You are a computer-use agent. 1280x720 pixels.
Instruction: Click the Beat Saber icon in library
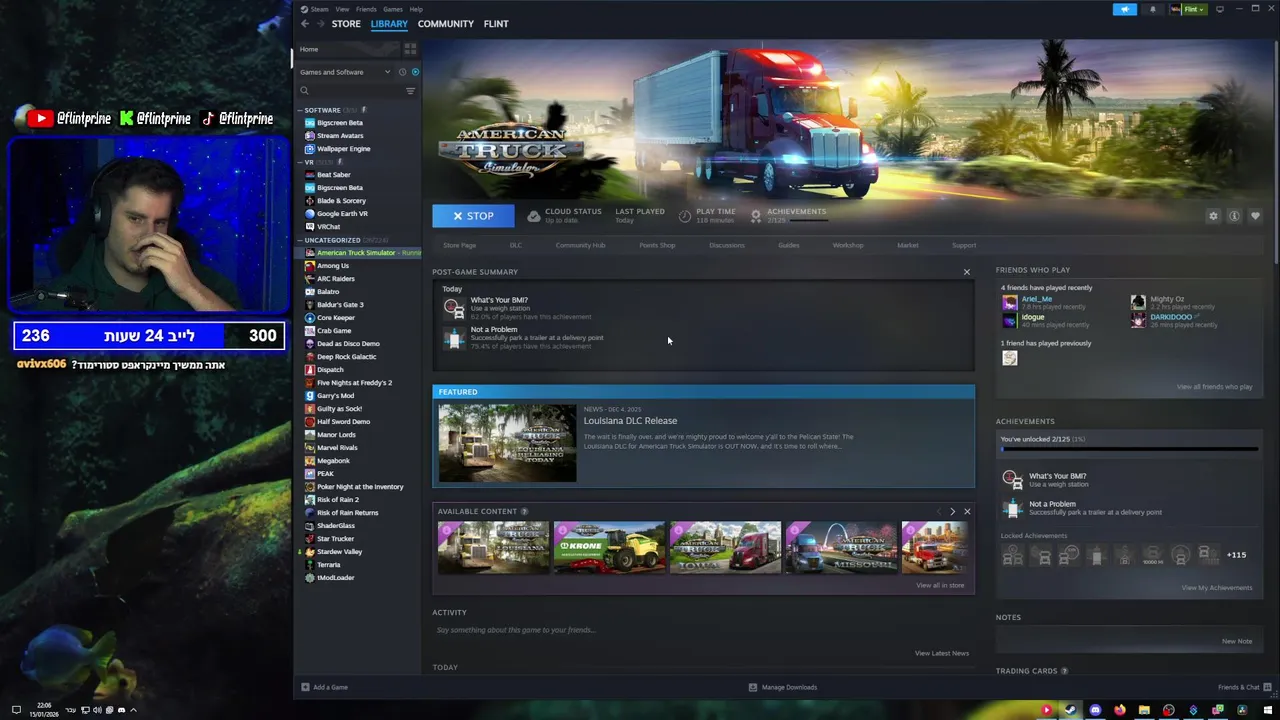pyautogui.click(x=310, y=175)
